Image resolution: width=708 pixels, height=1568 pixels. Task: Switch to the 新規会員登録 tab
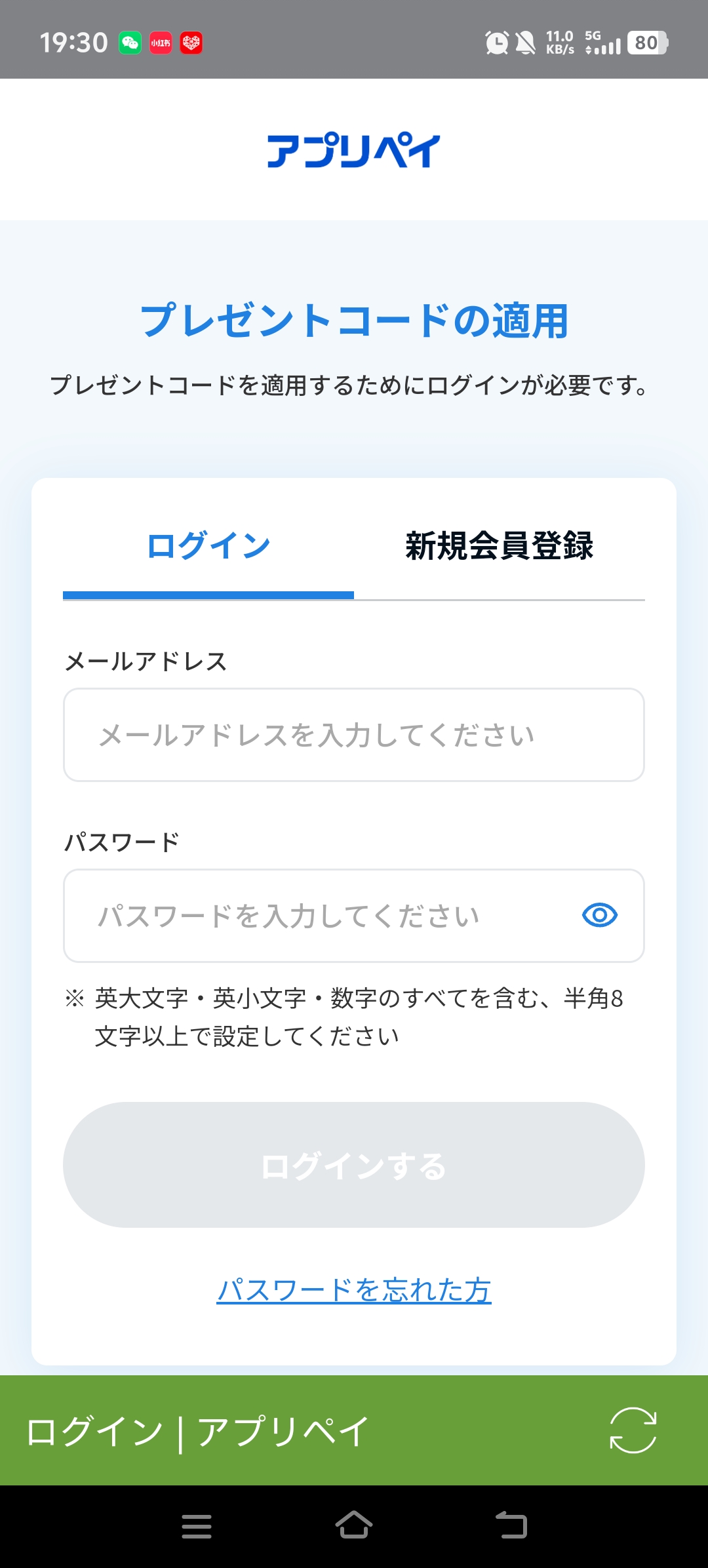(x=499, y=546)
